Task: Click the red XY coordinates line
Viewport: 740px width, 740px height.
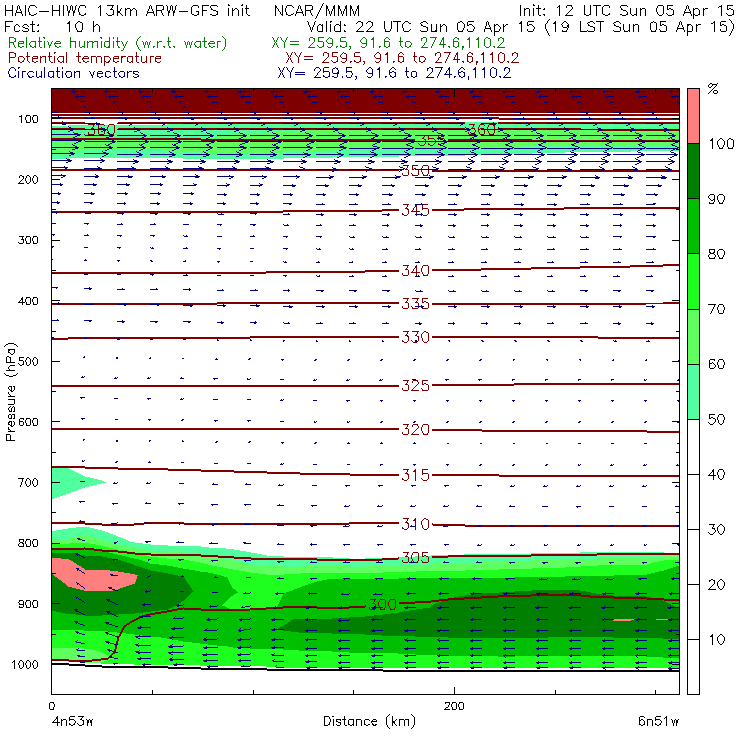Action: coord(402,58)
